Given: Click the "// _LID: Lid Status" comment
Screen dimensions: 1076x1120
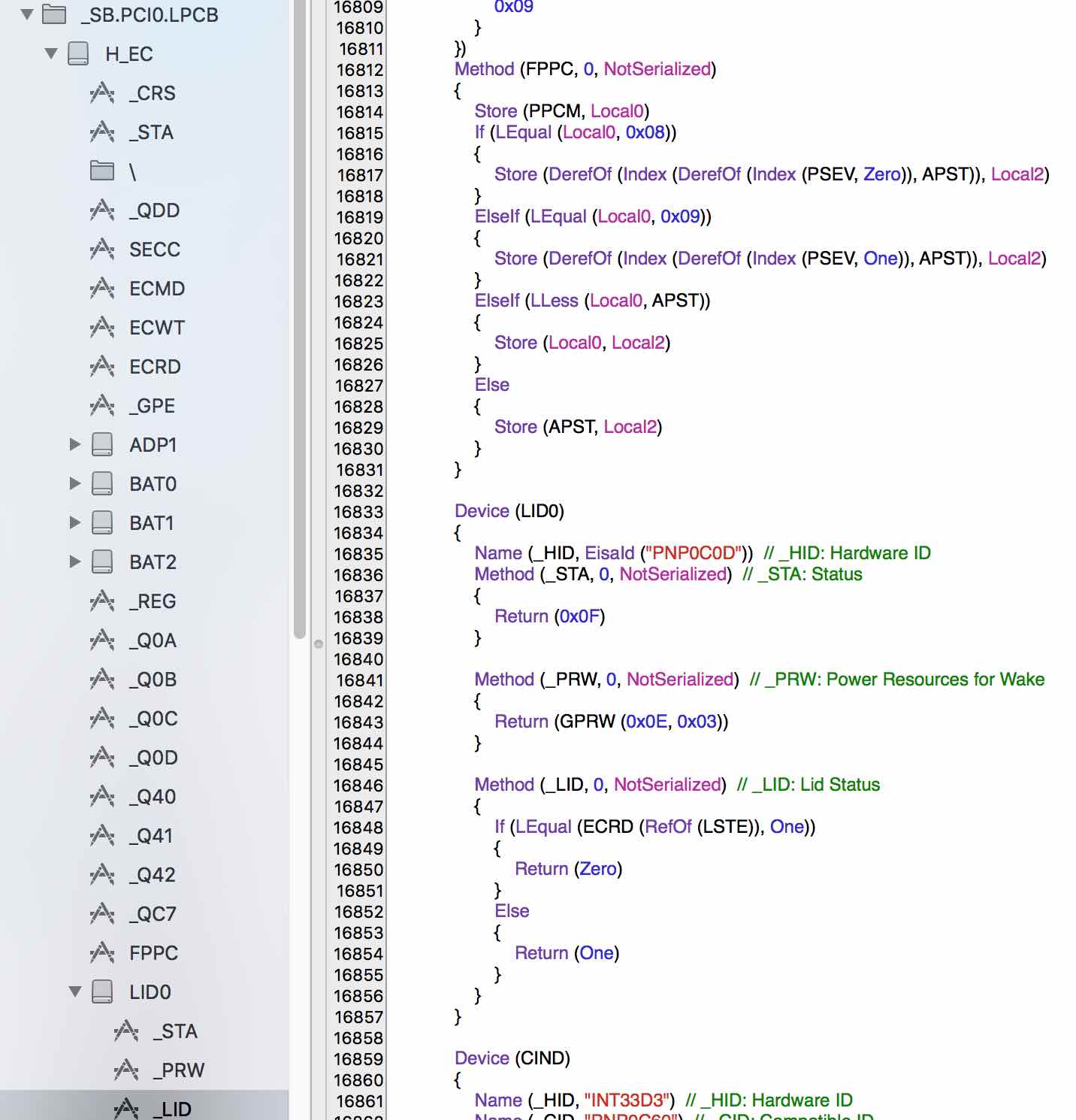Looking at the screenshot, I should point(809,785).
